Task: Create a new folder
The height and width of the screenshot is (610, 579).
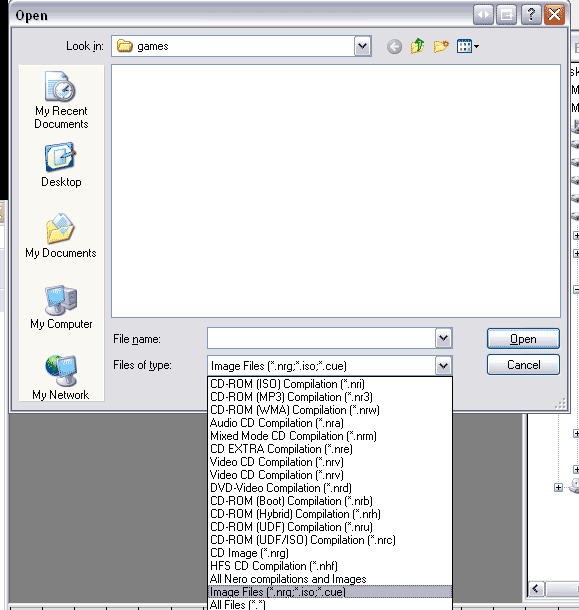Action: tap(441, 46)
